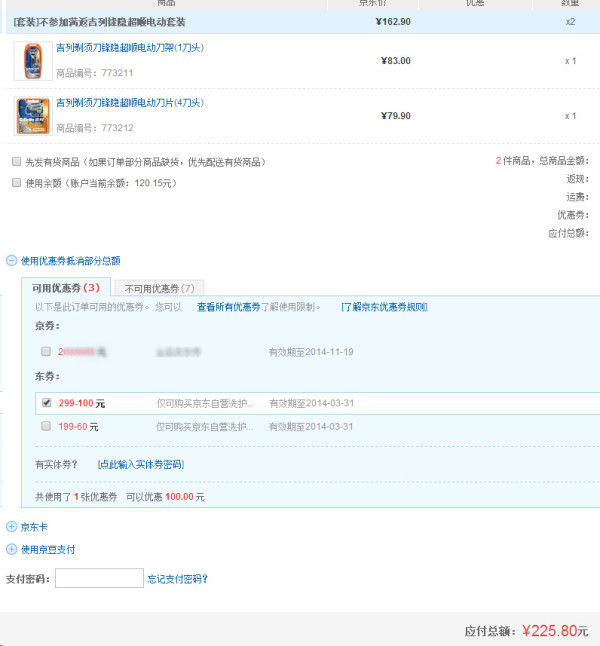600x646 pixels.
Task: Open the razor handle product thumbnail 773211
Action: 33,61
